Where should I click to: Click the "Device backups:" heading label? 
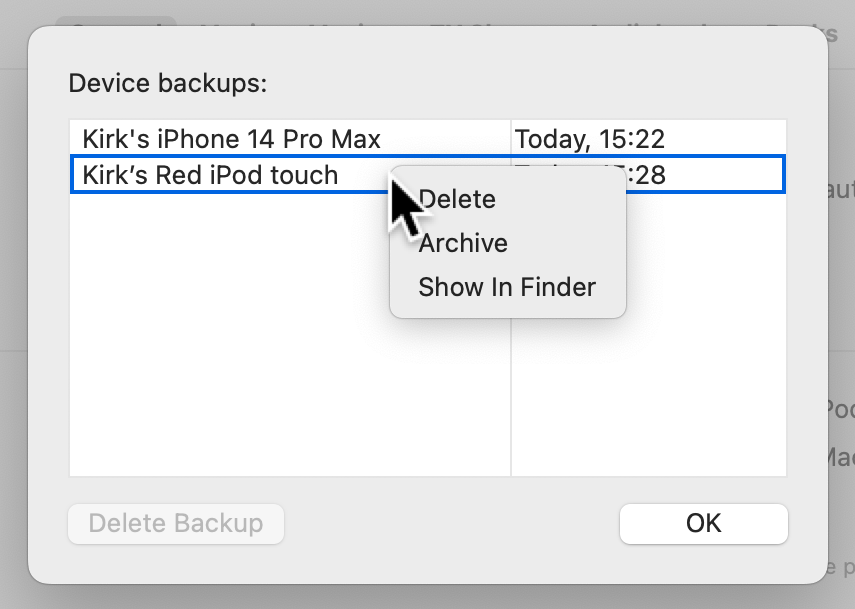(x=168, y=83)
